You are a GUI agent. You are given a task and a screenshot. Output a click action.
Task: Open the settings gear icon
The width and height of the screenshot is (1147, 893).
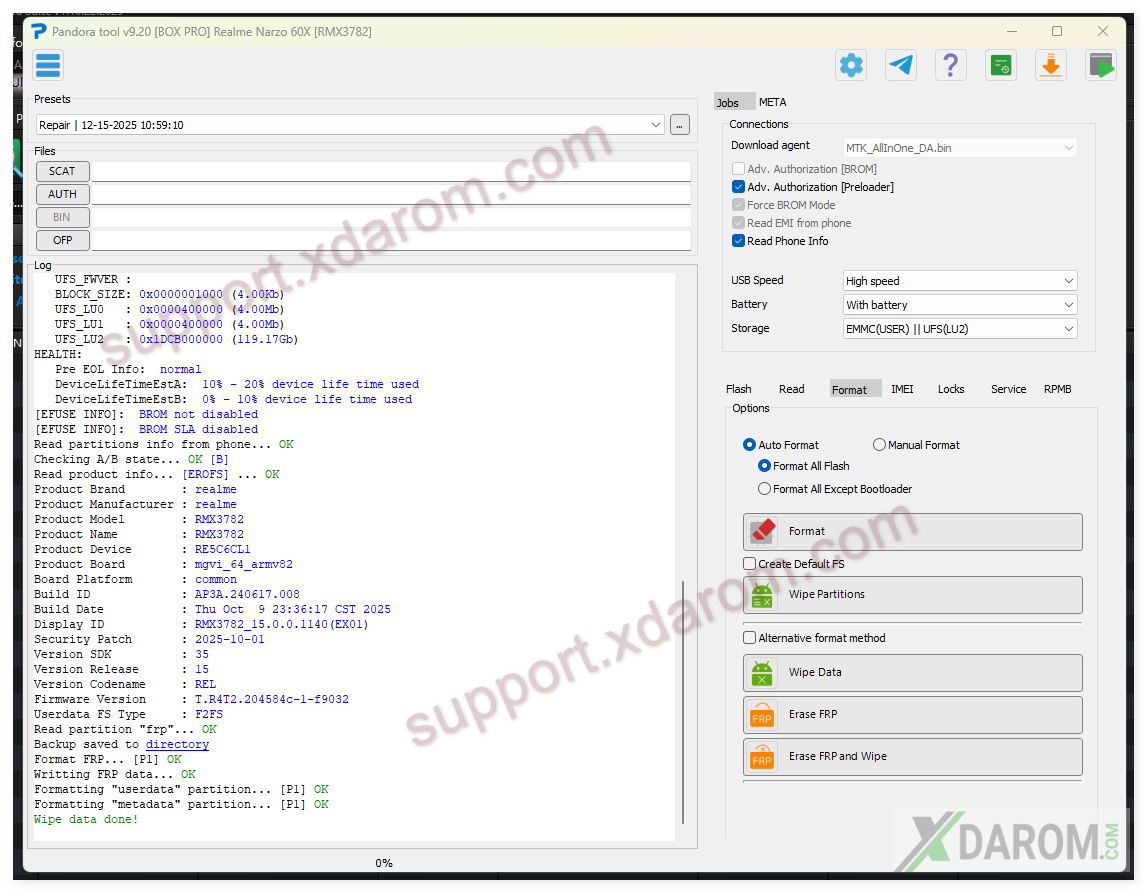(851, 66)
